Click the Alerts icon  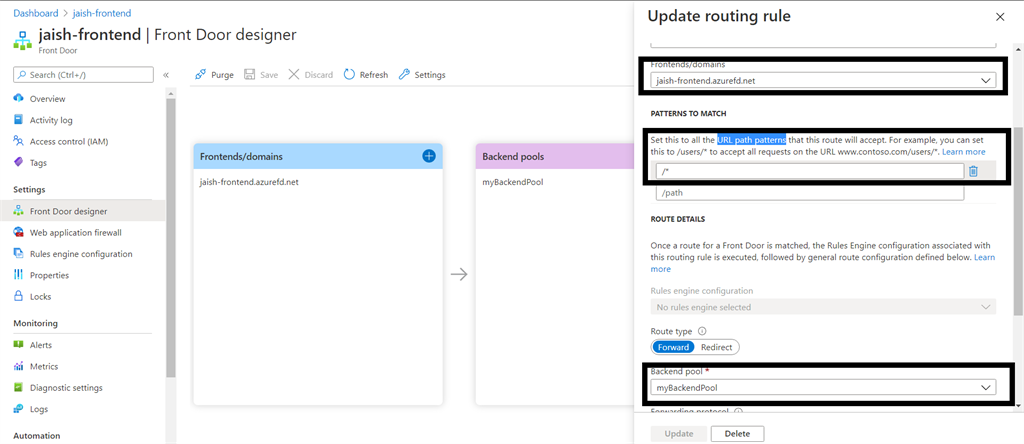[18, 345]
